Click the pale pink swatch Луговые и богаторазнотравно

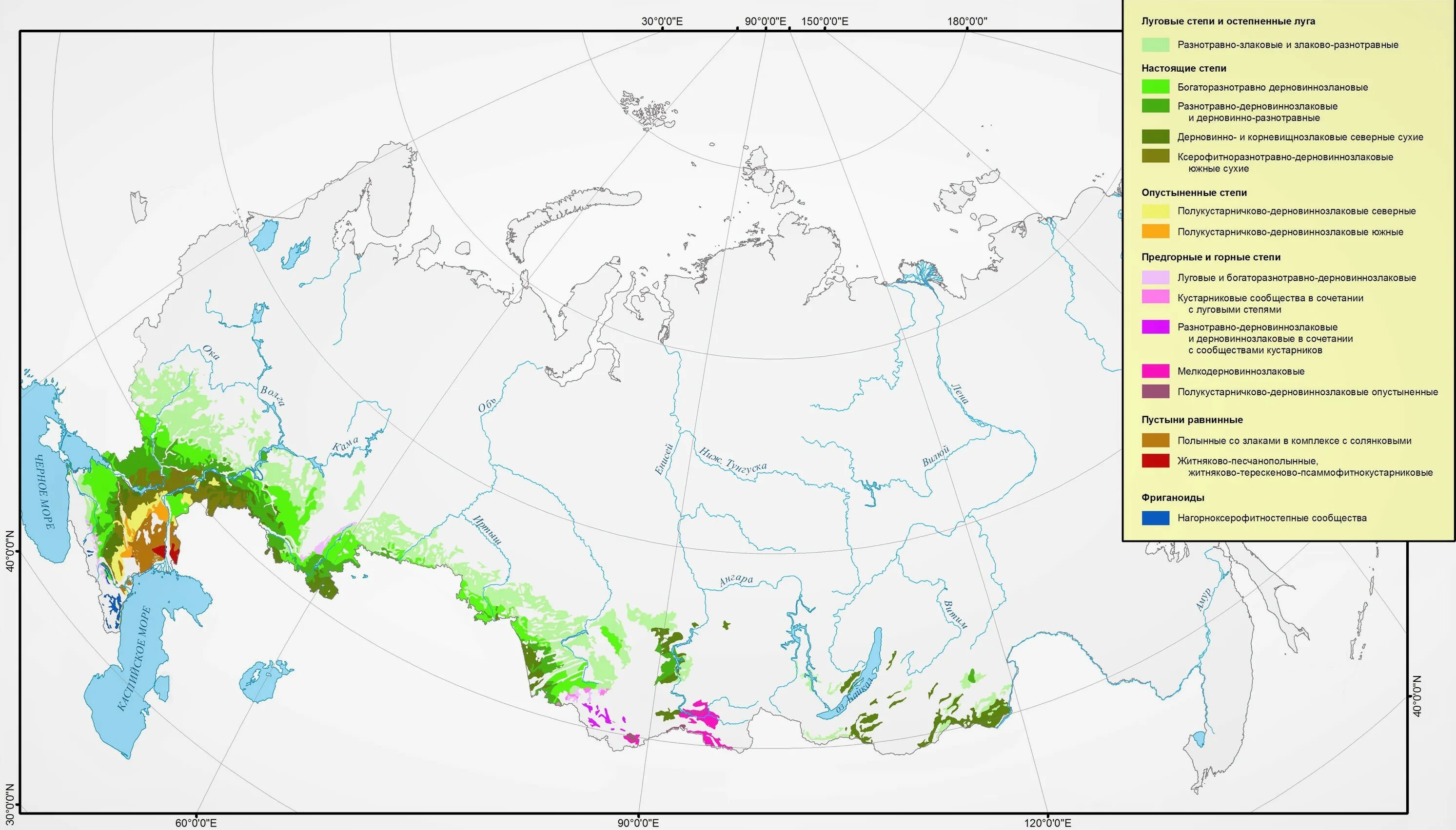click(x=1156, y=278)
